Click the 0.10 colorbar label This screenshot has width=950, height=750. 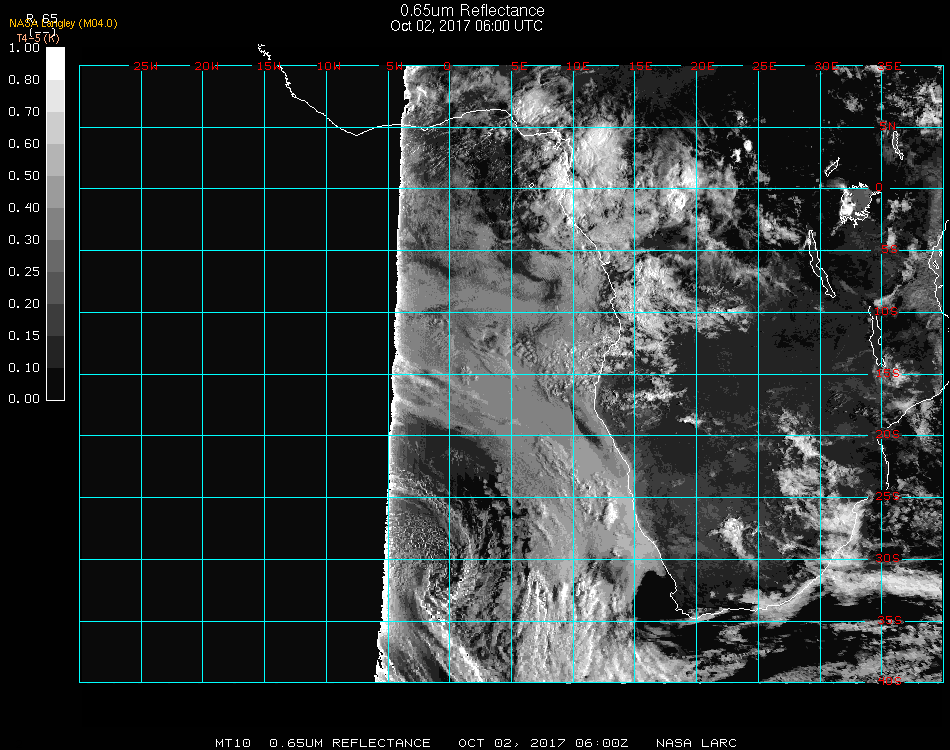tap(24, 368)
